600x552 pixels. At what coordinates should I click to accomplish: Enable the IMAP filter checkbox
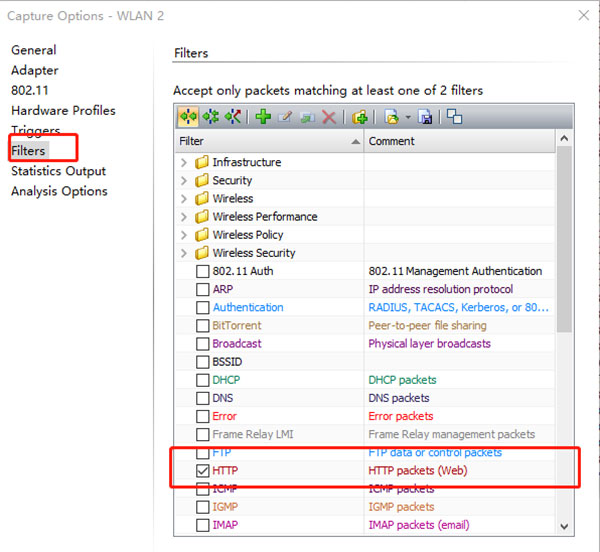click(202, 525)
